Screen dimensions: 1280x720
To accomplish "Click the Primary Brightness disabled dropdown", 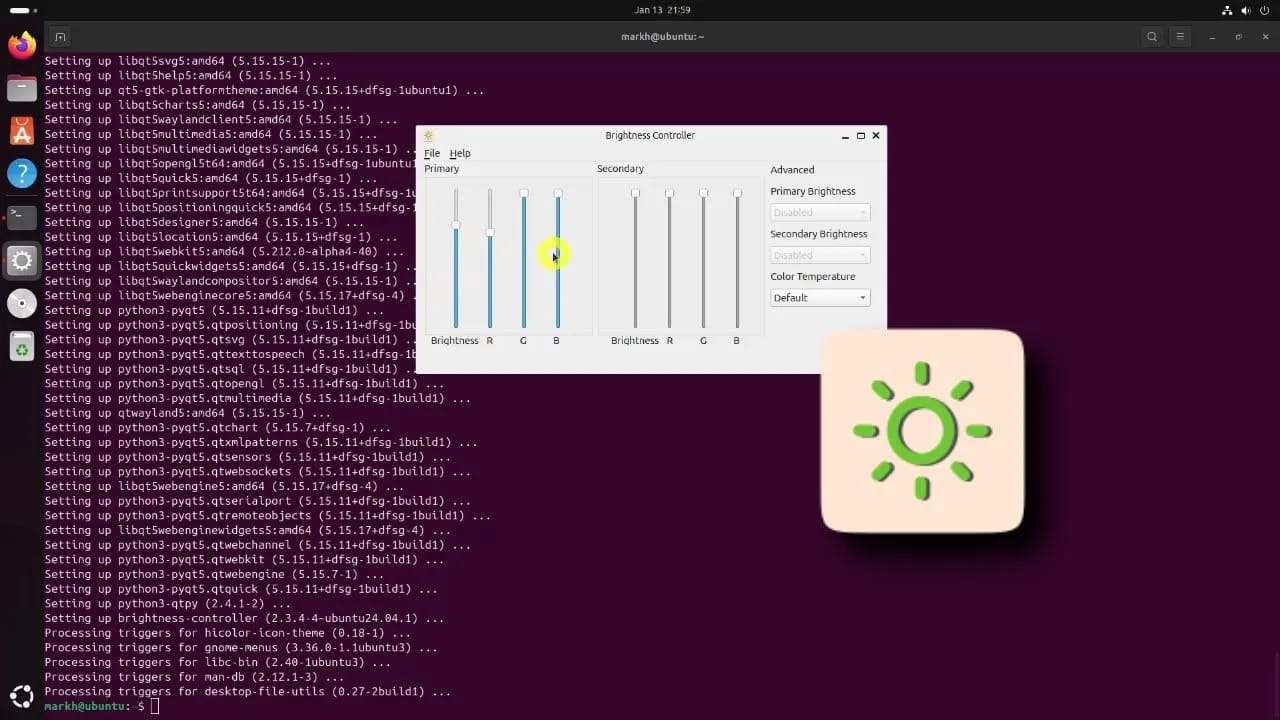I will coord(820,213).
